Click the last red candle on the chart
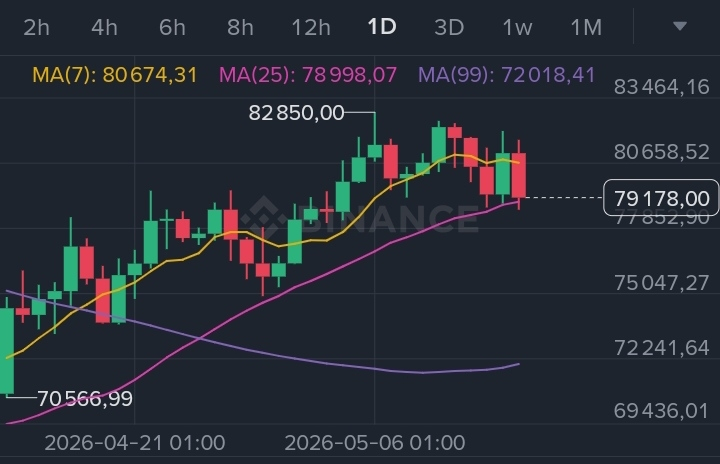The image size is (720, 464). pos(519,175)
